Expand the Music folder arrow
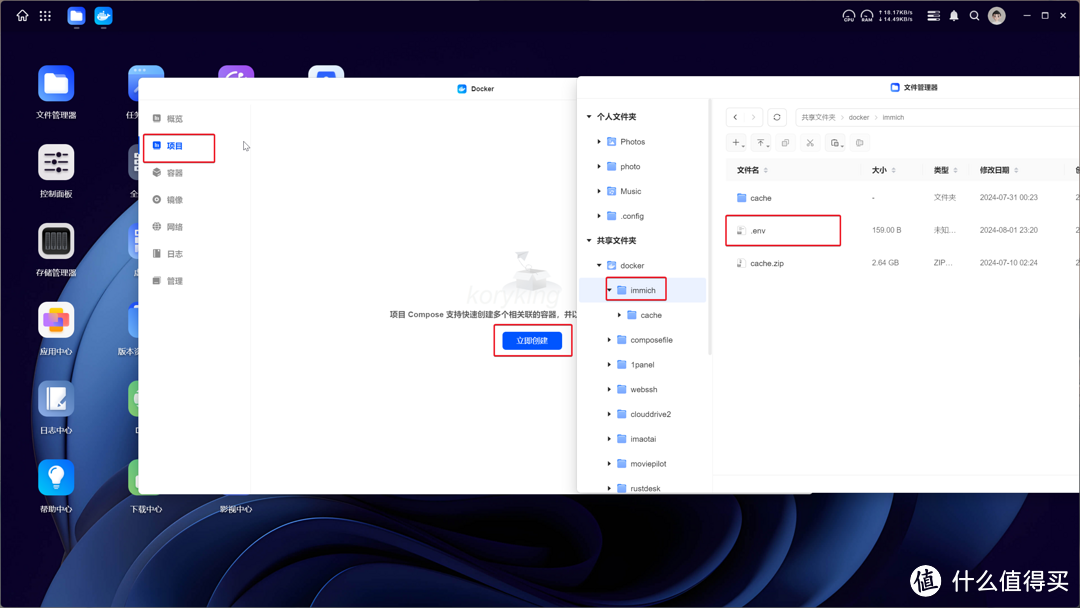1080x608 pixels. [599, 191]
